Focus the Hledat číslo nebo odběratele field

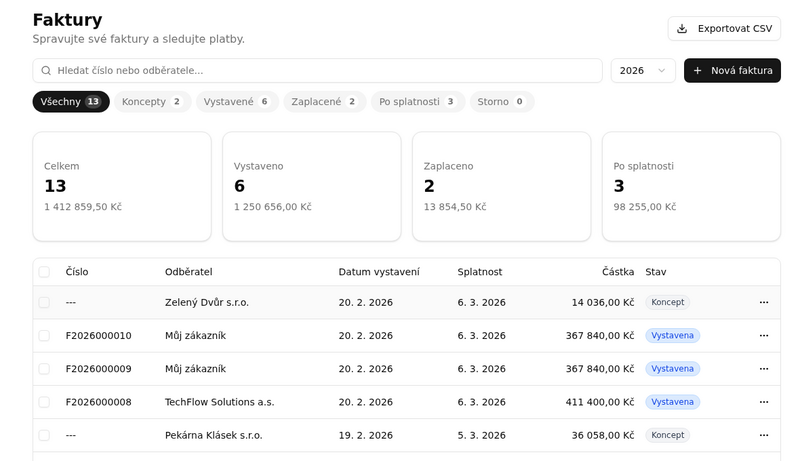click(x=317, y=70)
